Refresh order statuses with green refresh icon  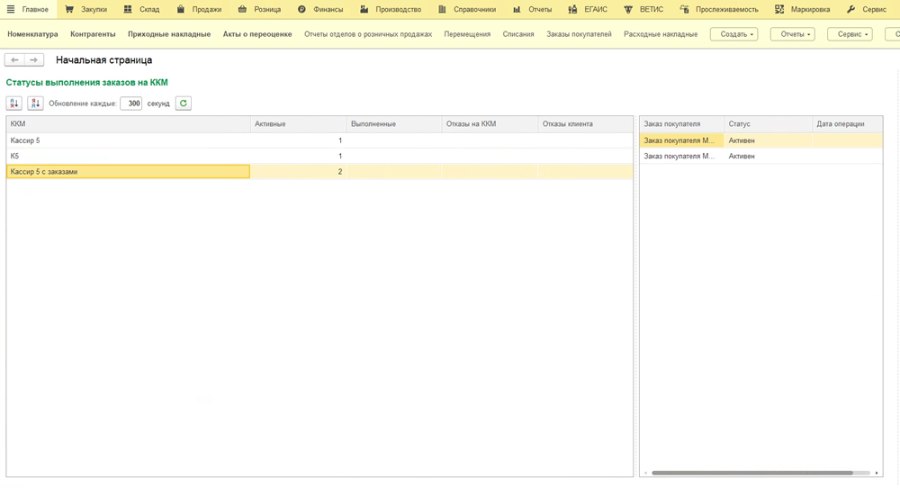[x=183, y=103]
